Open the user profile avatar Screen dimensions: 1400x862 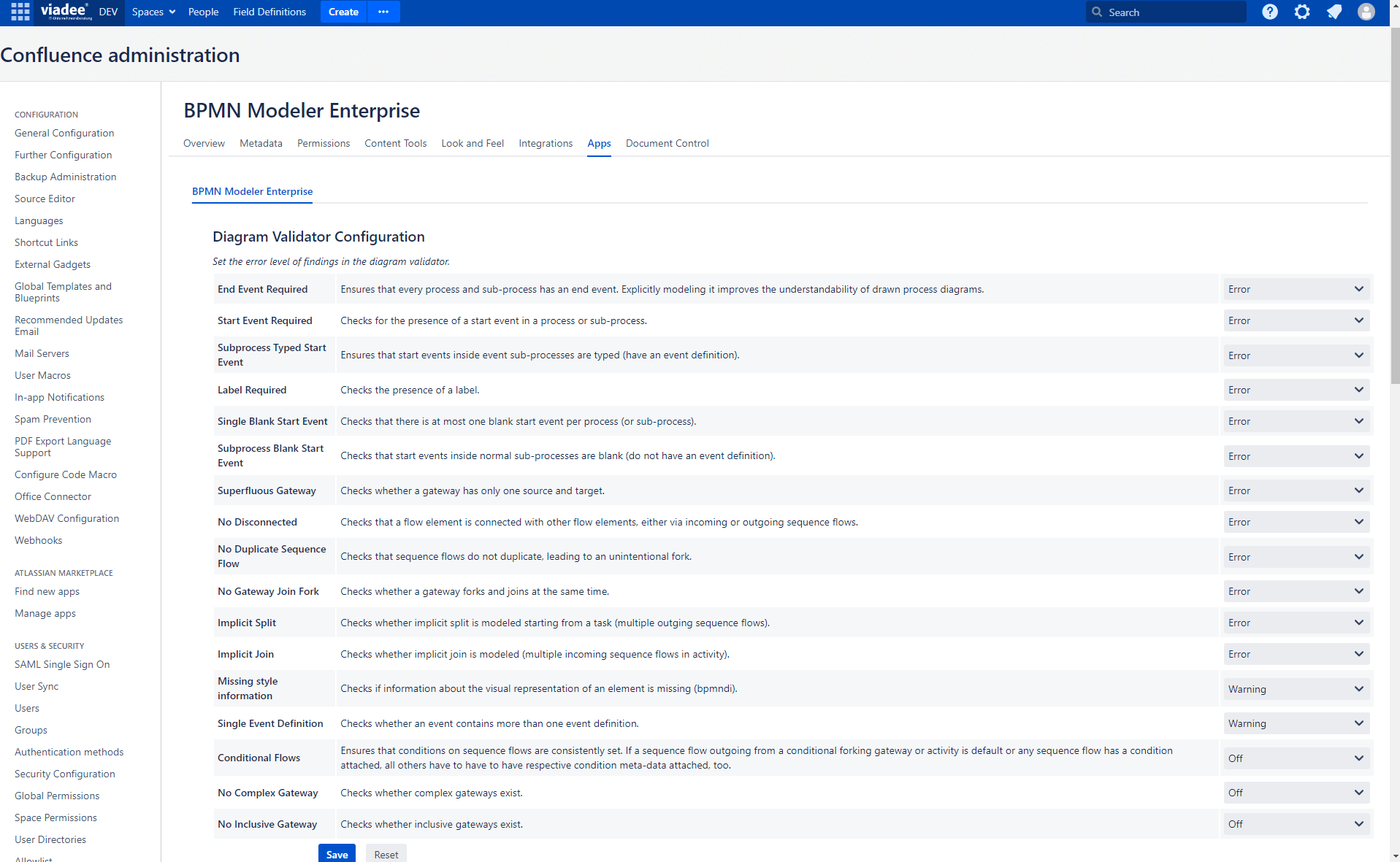coord(1366,12)
